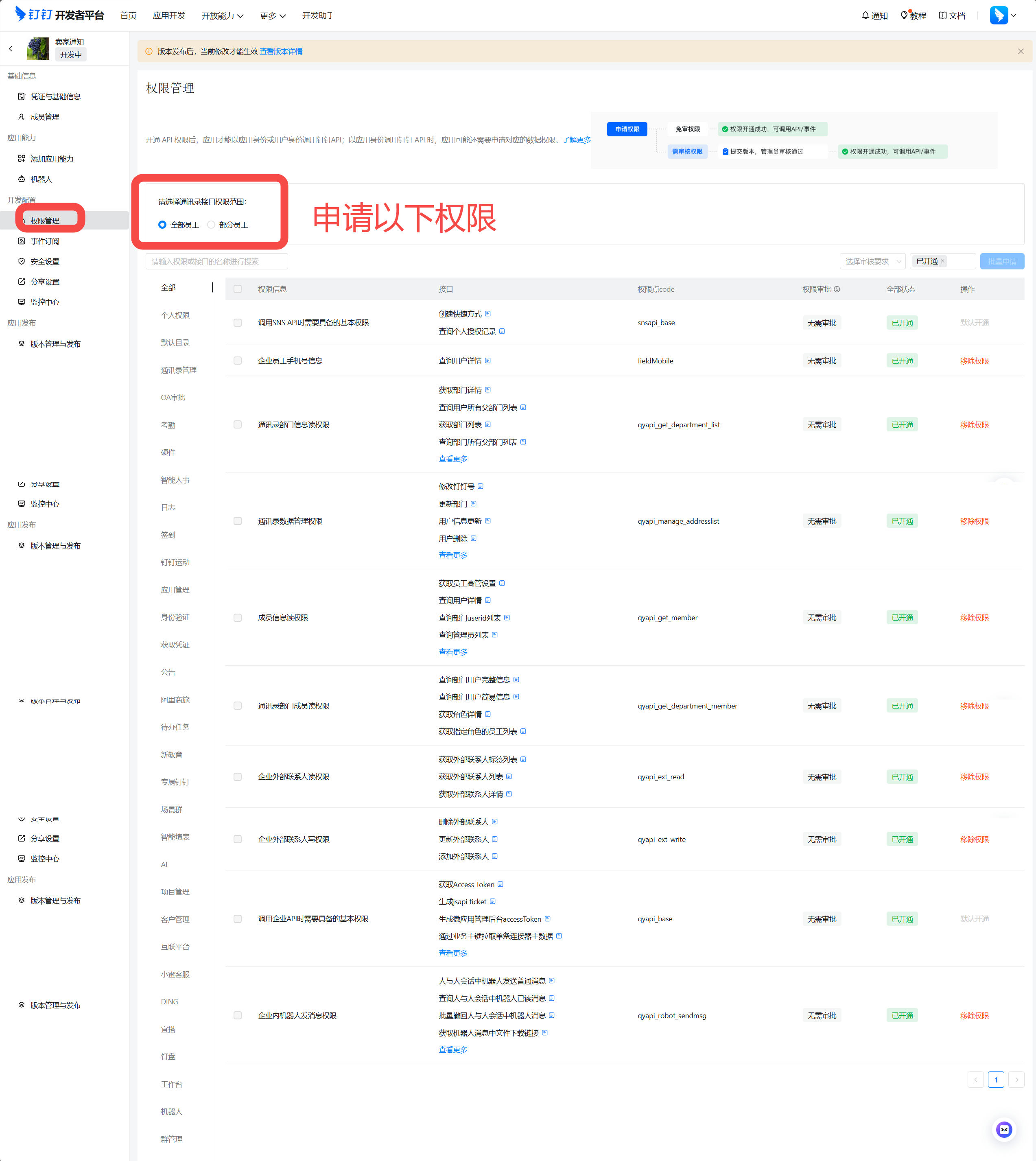Click 移除权限 for qyapi_ext_write row

(975, 840)
